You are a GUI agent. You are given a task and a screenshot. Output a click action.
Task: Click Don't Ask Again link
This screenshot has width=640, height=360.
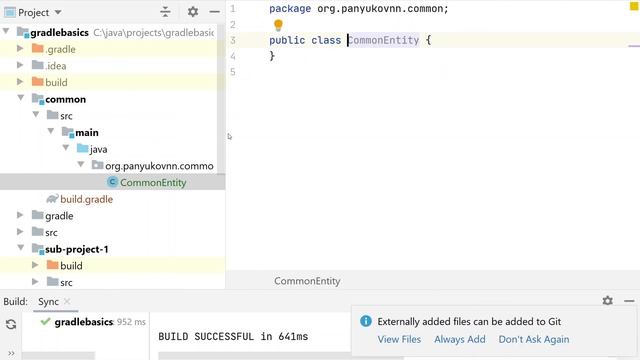(x=533, y=339)
